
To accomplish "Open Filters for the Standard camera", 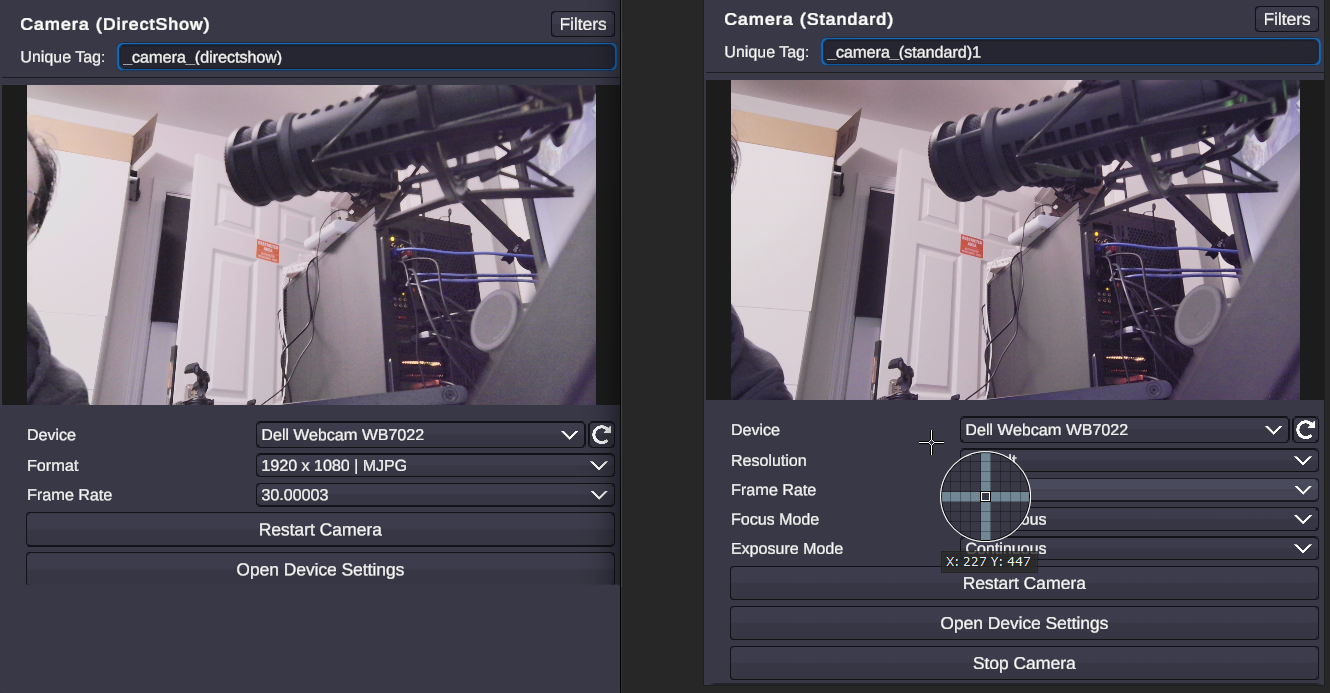I will pos(1286,18).
